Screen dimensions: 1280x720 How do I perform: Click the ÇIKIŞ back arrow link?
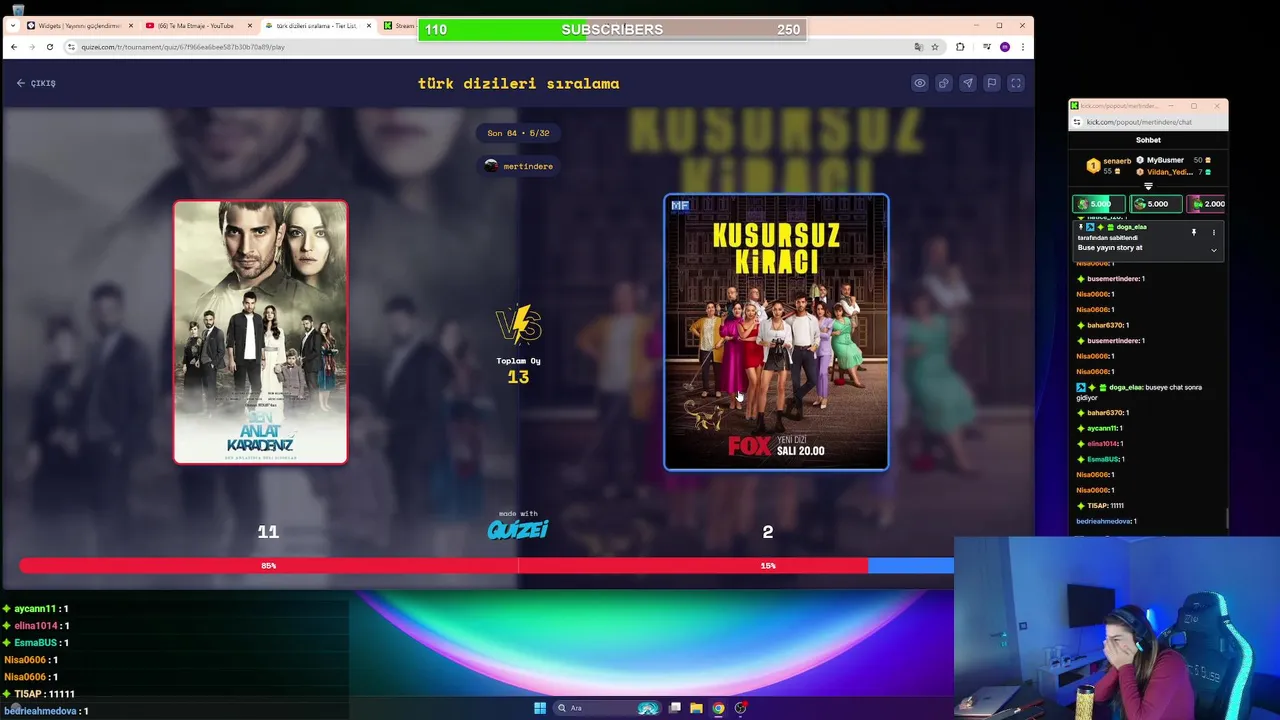point(36,83)
